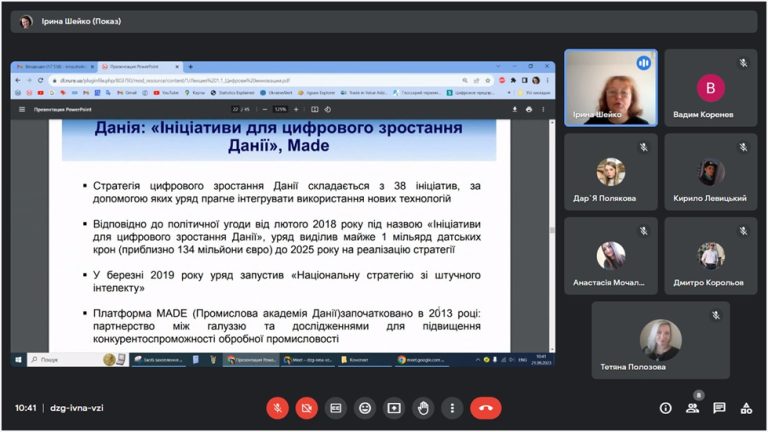Click presenter name Ірина Шейко (Показ)
Screen dimensions: 768x432
coord(81,21)
